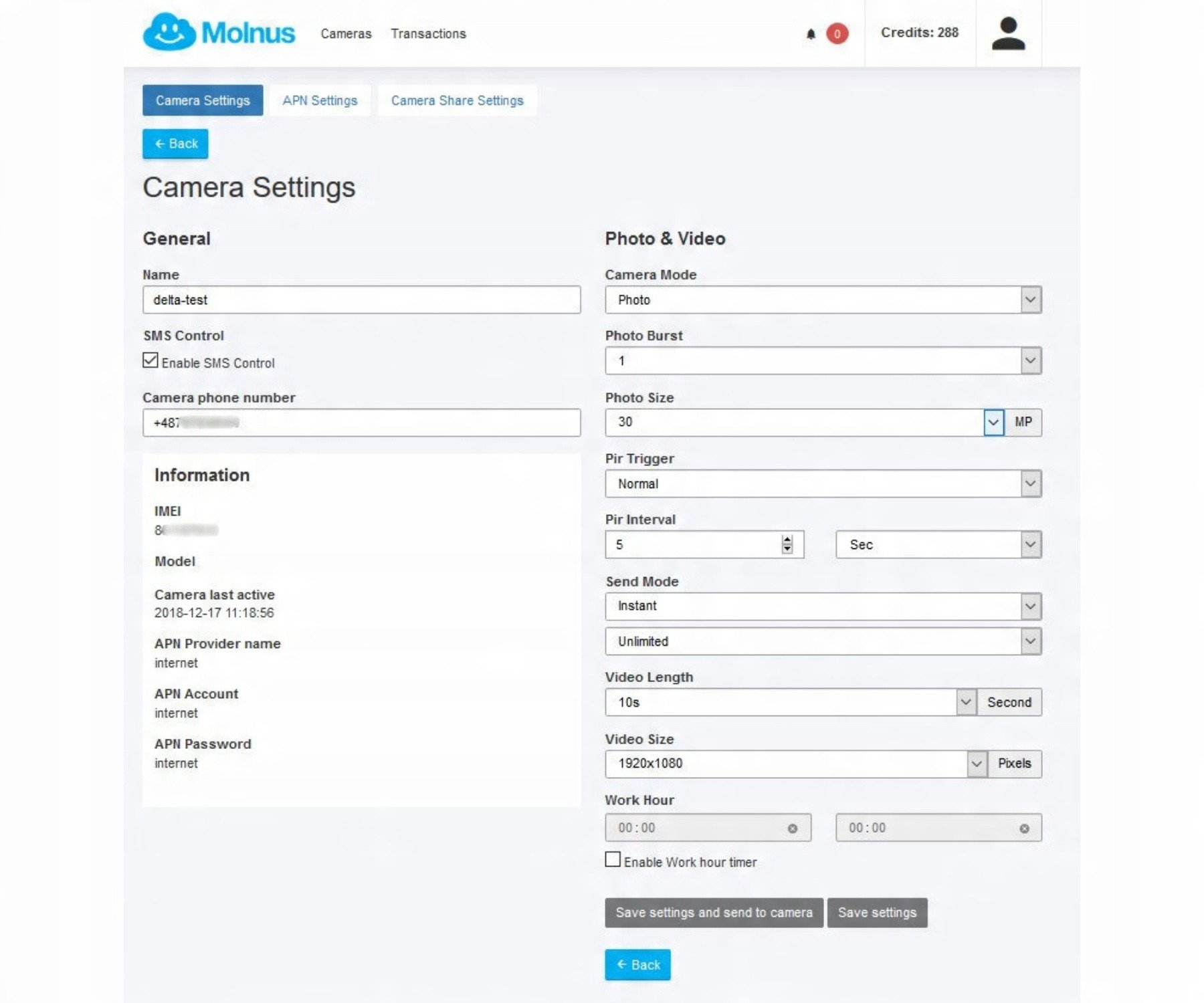Click the Credits: 288 text
The height and width of the screenshot is (1003, 1204).
coord(919,33)
